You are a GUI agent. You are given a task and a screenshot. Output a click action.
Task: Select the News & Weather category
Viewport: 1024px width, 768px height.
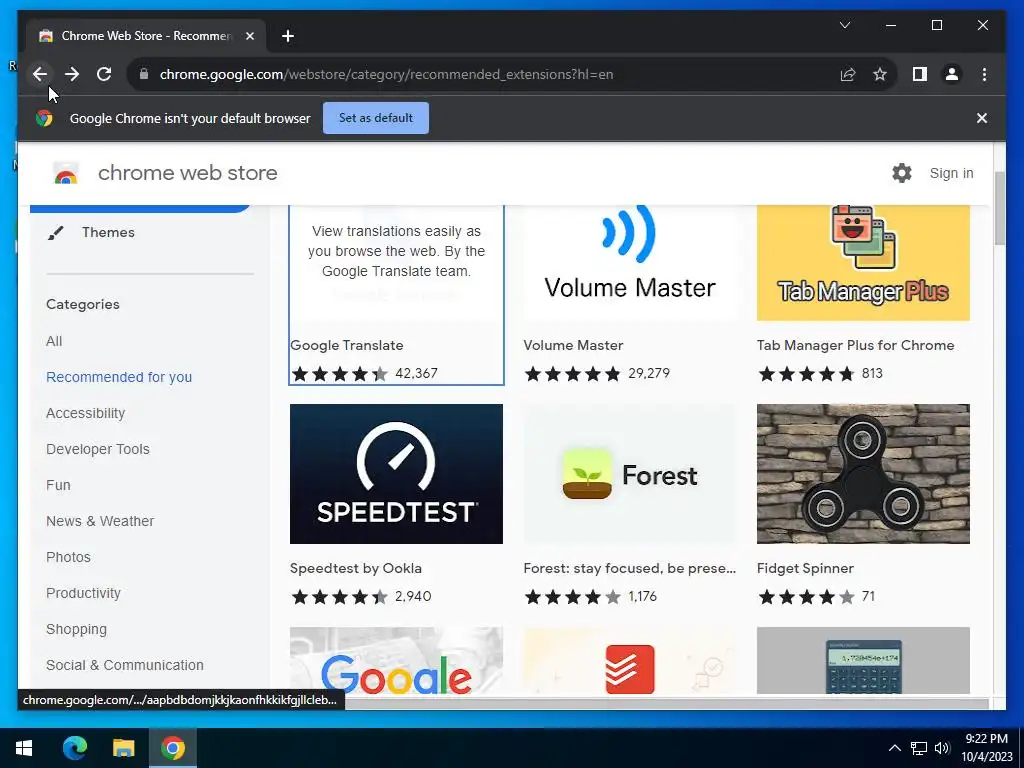(x=100, y=521)
